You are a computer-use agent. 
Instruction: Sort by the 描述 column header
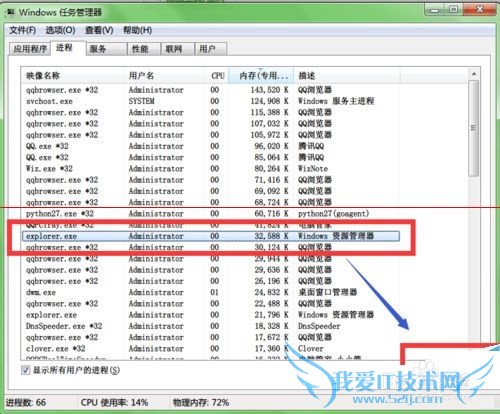tap(347, 76)
